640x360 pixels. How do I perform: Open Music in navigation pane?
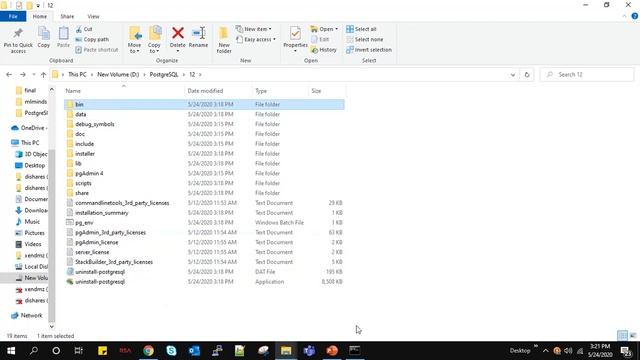(x=28, y=222)
